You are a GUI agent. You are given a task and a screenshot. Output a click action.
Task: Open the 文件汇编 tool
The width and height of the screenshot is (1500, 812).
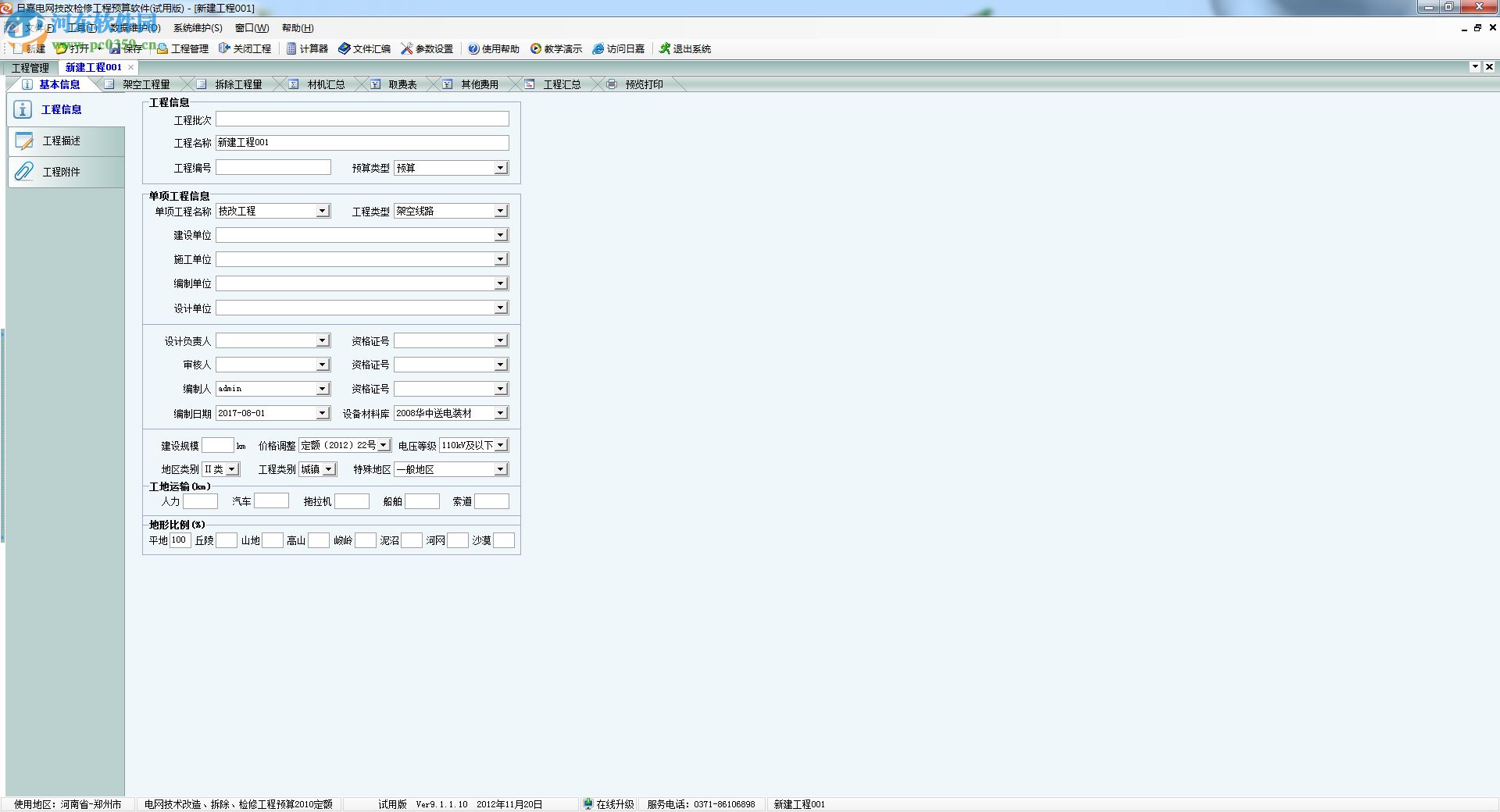(x=364, y=48)
